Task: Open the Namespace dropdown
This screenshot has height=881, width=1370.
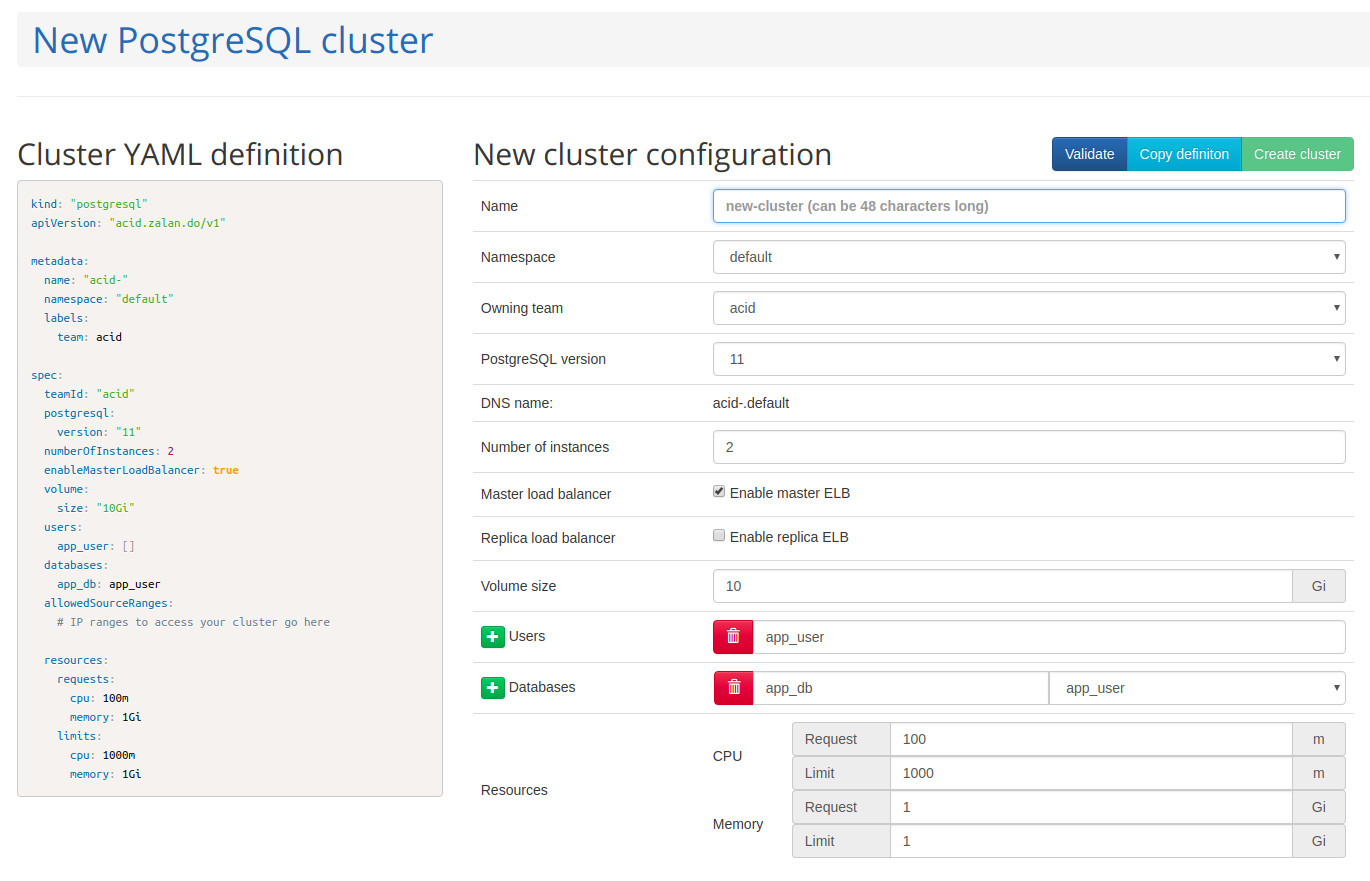Action: click(x=1029, y=257)
